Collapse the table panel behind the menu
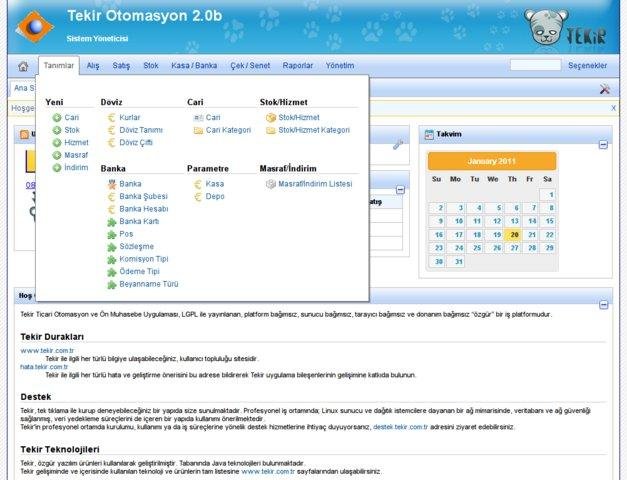 click(x=400, y=190)
